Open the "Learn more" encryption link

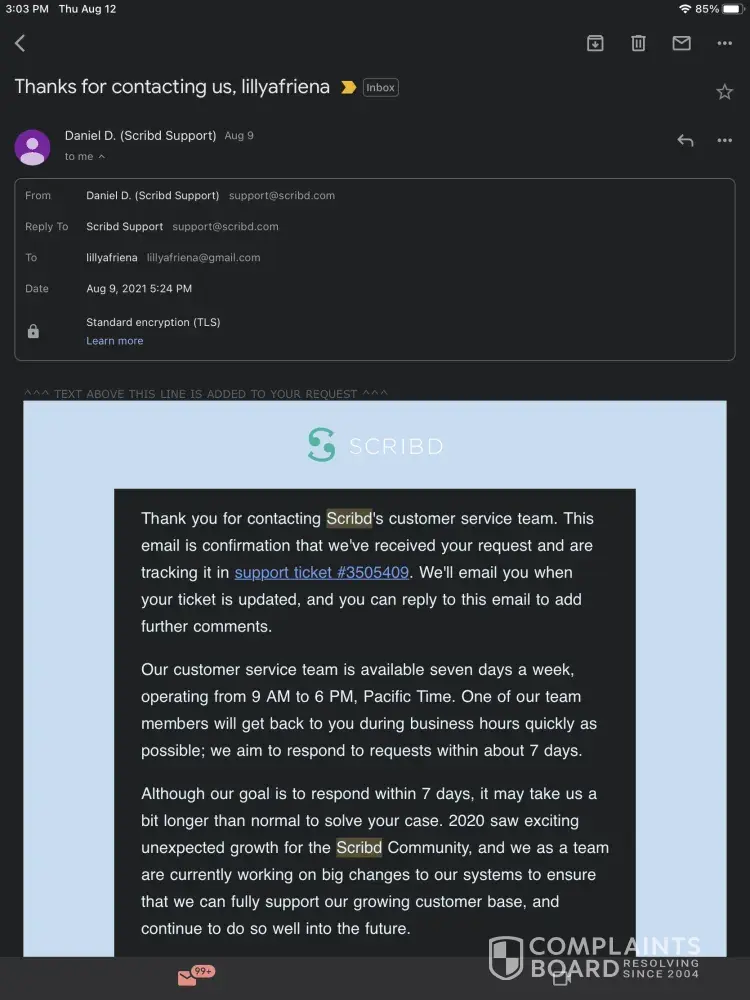click(114, 341)
